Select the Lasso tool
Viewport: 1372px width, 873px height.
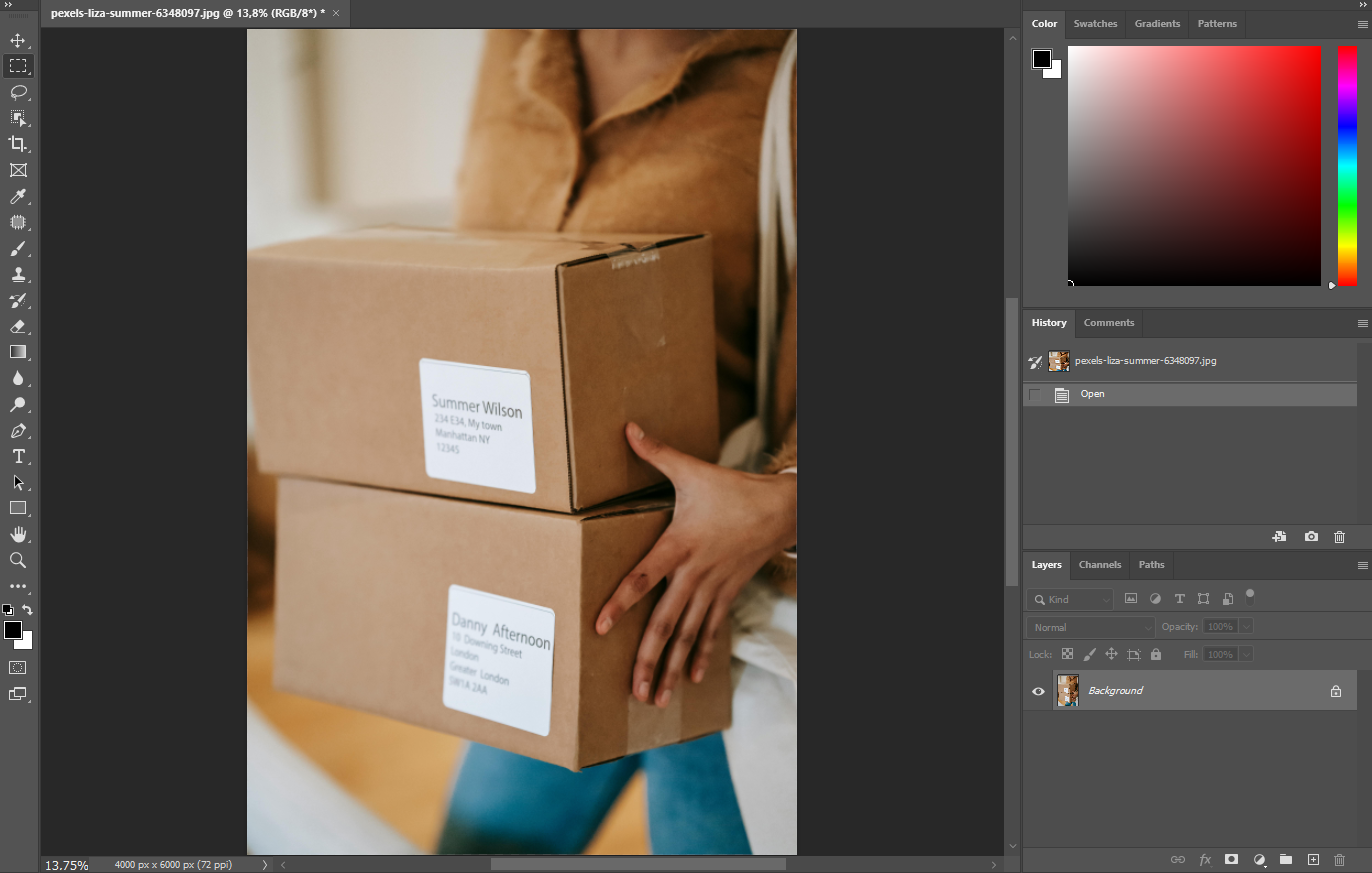pos(18,92)
